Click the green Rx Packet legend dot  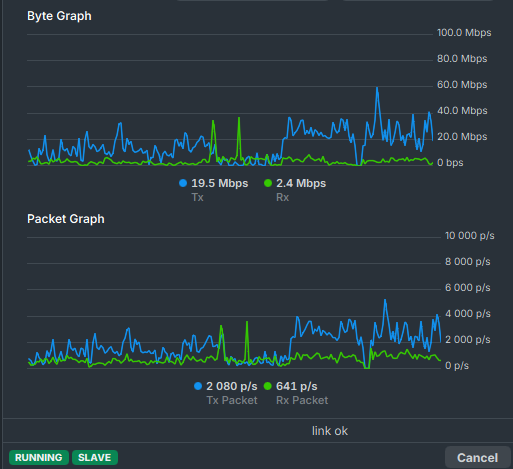[x=268, y=386]
